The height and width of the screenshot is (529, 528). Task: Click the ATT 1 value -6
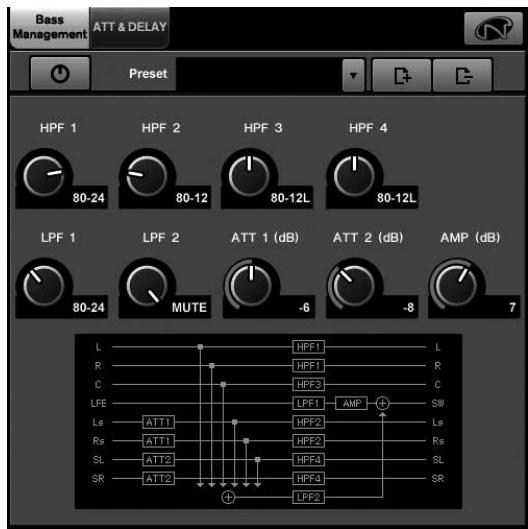[304, 307]
